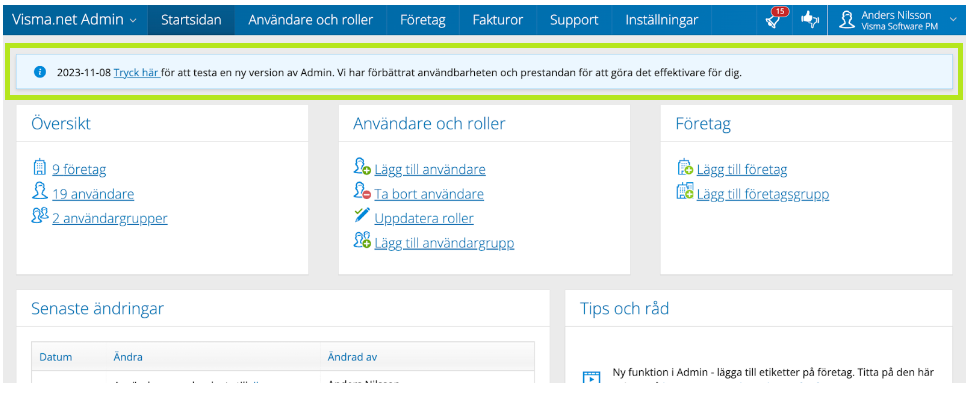Click video icon in Tips och råd
Screen dimensions: 970x393
pyautogui.click(x=592, y=378)
